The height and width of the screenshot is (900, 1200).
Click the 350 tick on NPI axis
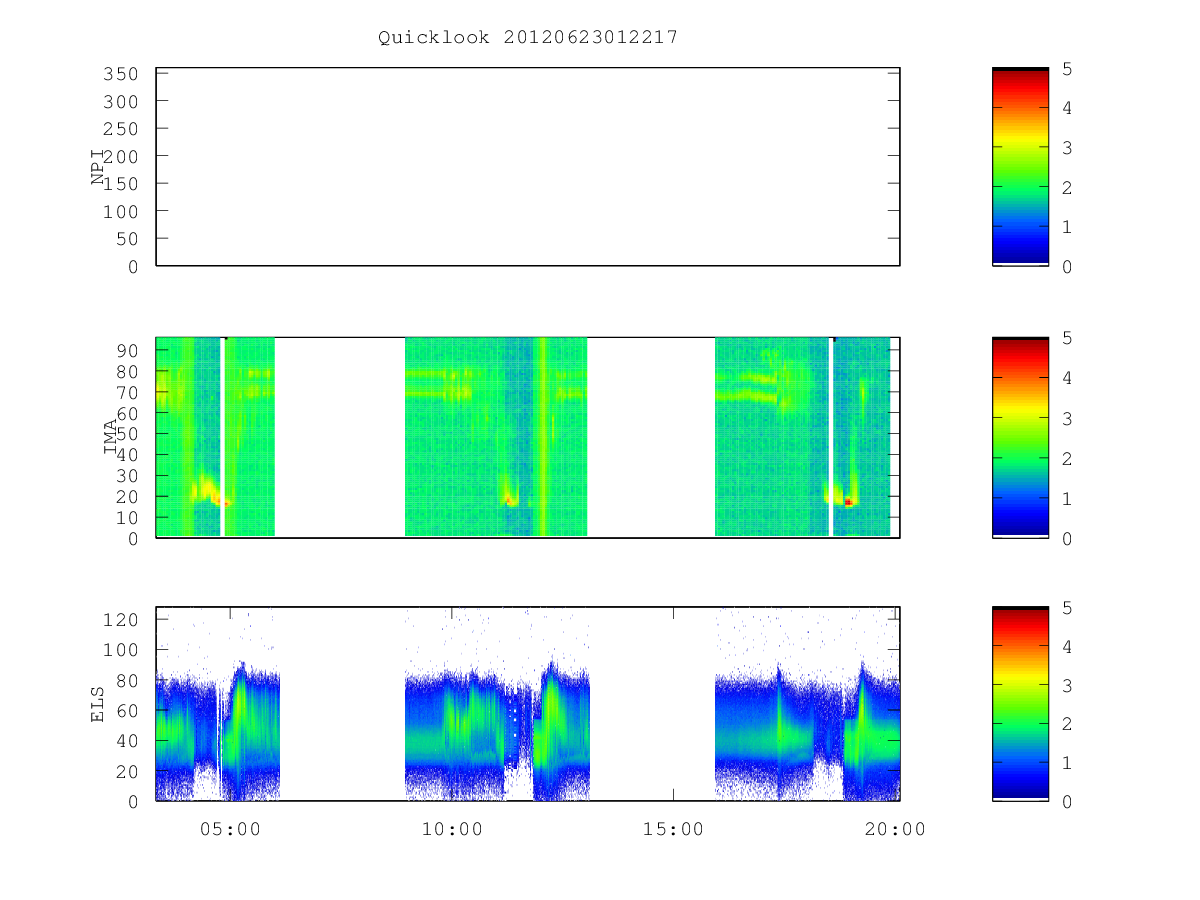122,74
